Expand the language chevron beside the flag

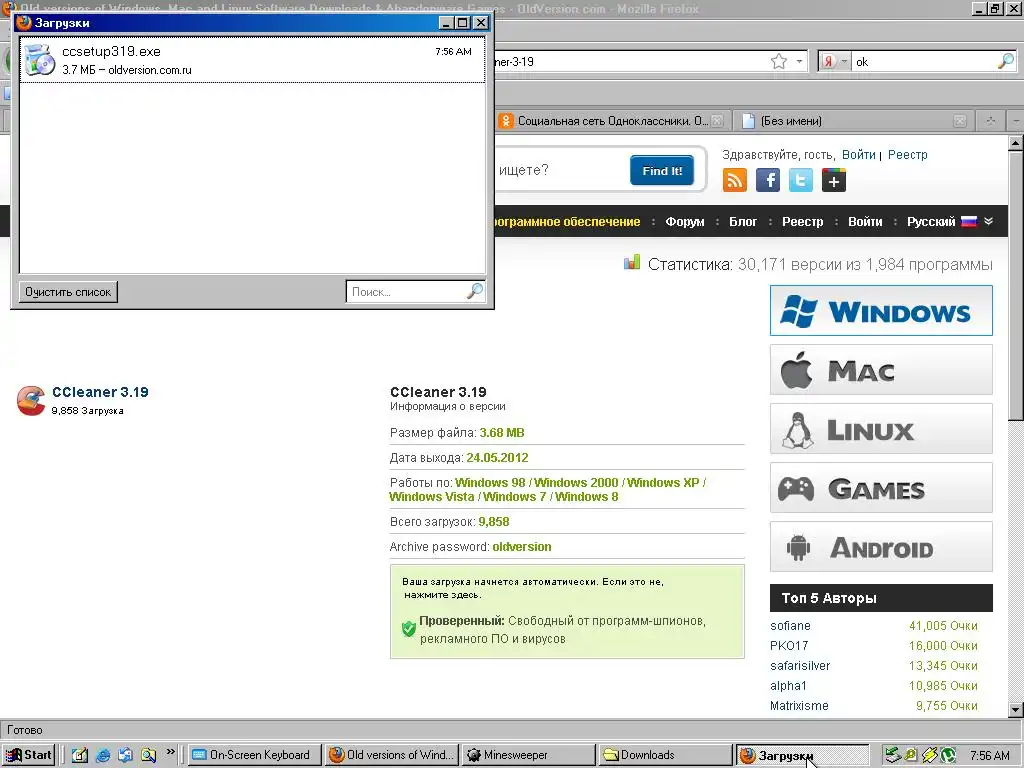tap(989, 221)
